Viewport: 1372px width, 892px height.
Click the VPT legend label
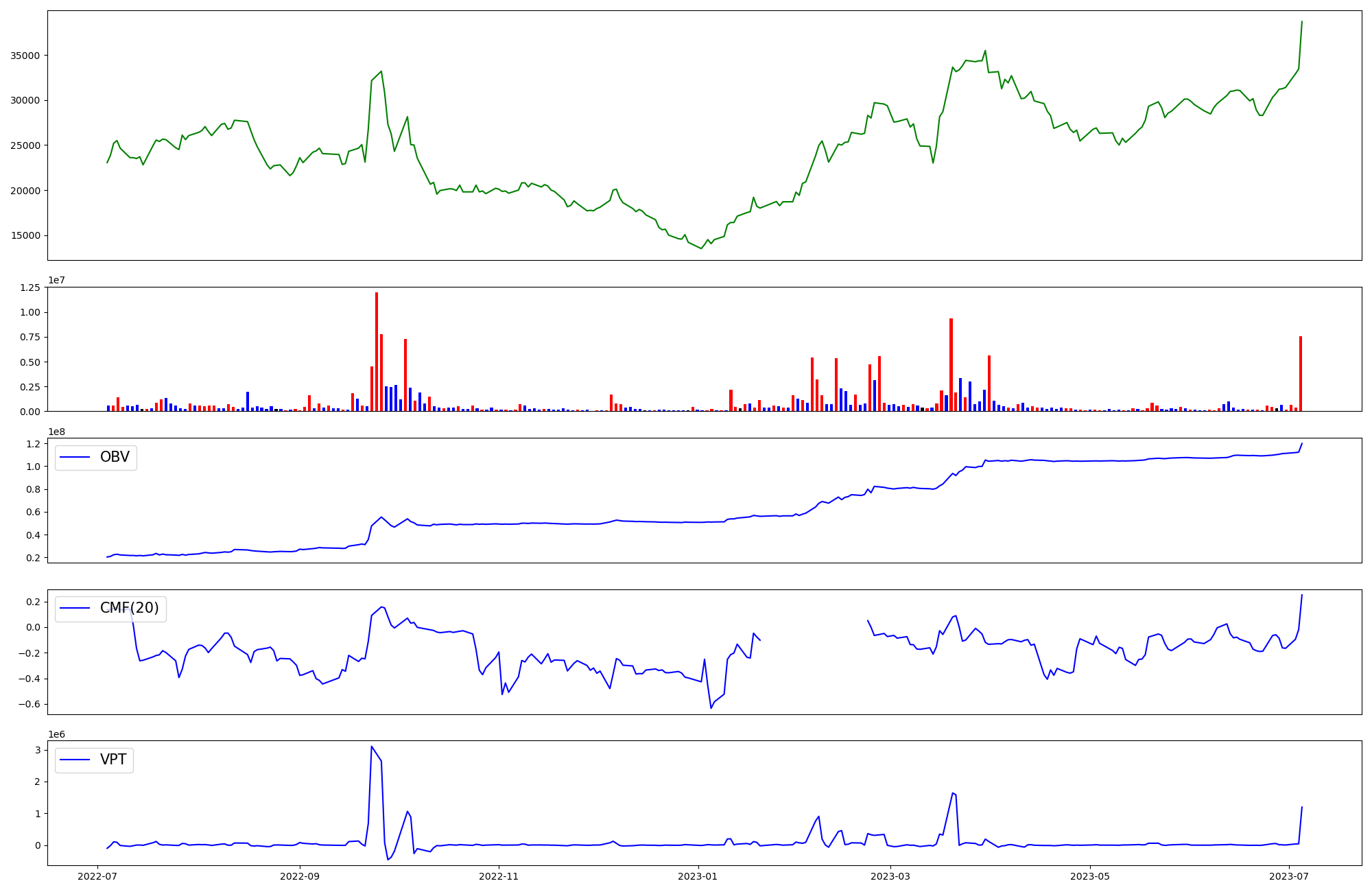coord(113,760)
